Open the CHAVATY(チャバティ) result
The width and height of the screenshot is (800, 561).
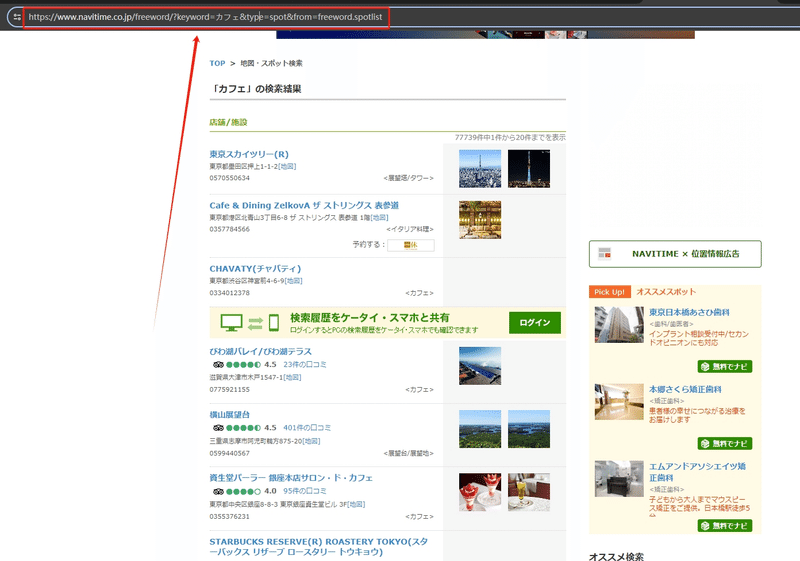click(255, 268)
